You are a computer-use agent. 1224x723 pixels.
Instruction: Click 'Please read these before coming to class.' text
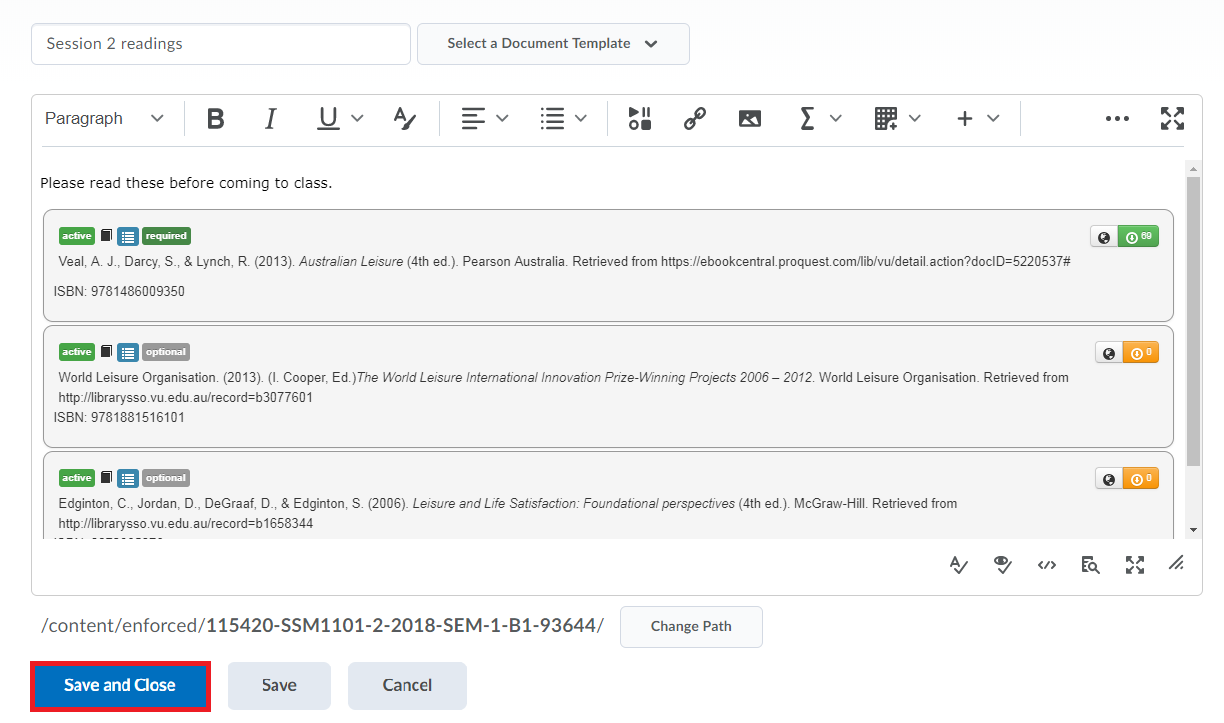[x=186, y=184]
